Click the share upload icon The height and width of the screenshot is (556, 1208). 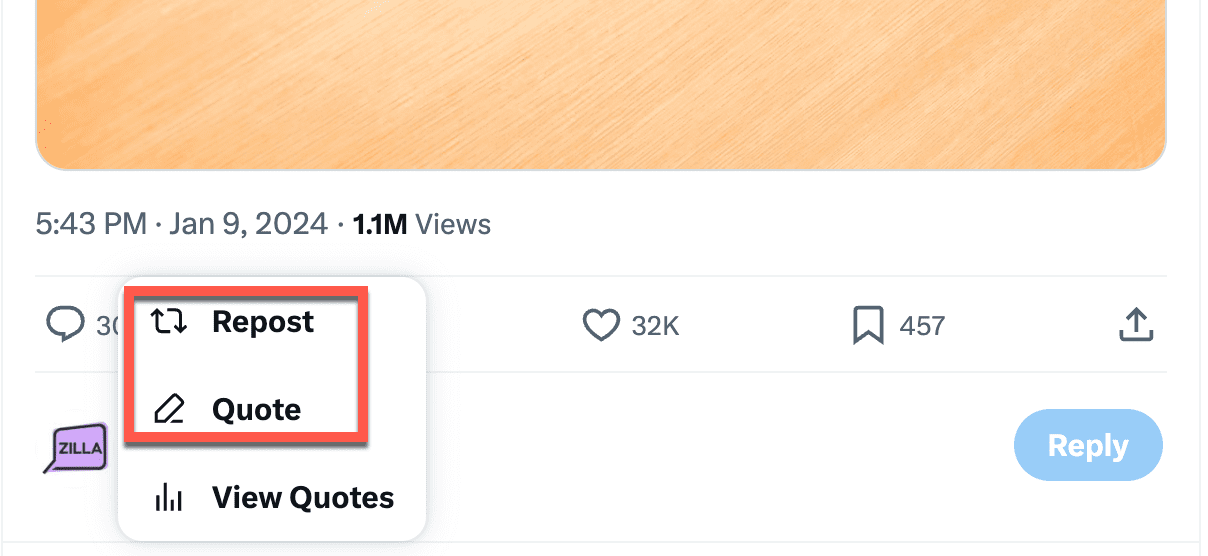coord(1136,325)
